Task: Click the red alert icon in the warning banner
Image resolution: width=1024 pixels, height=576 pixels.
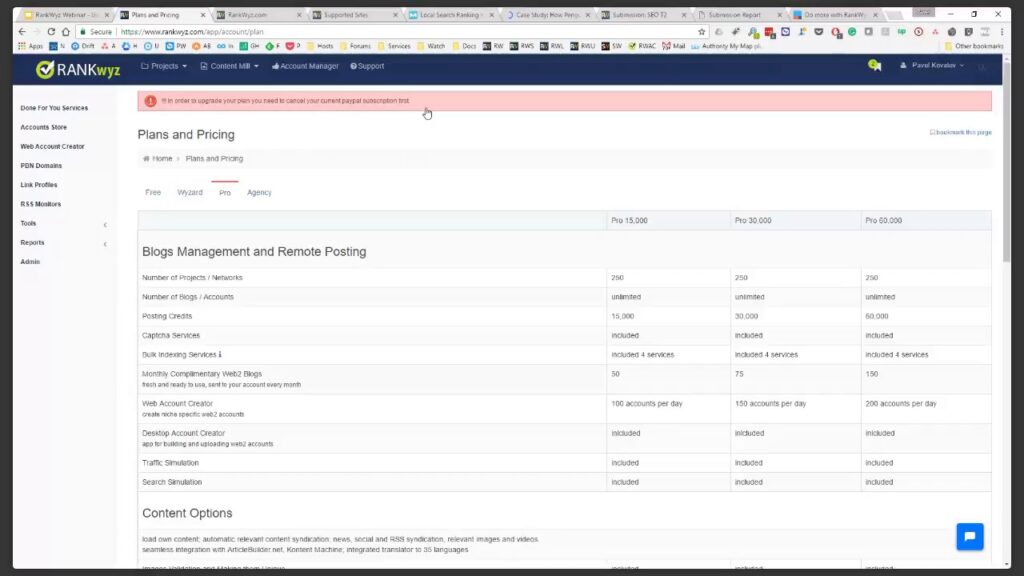Action: (150, 101)
